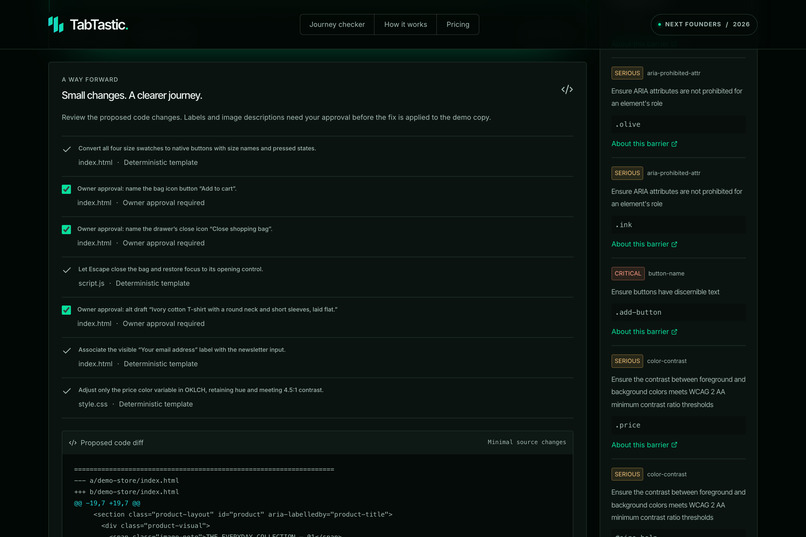The width and height of the screenshot is (806, 537).
Task: Click the .ink selector code box
Action: coord(678,225)
